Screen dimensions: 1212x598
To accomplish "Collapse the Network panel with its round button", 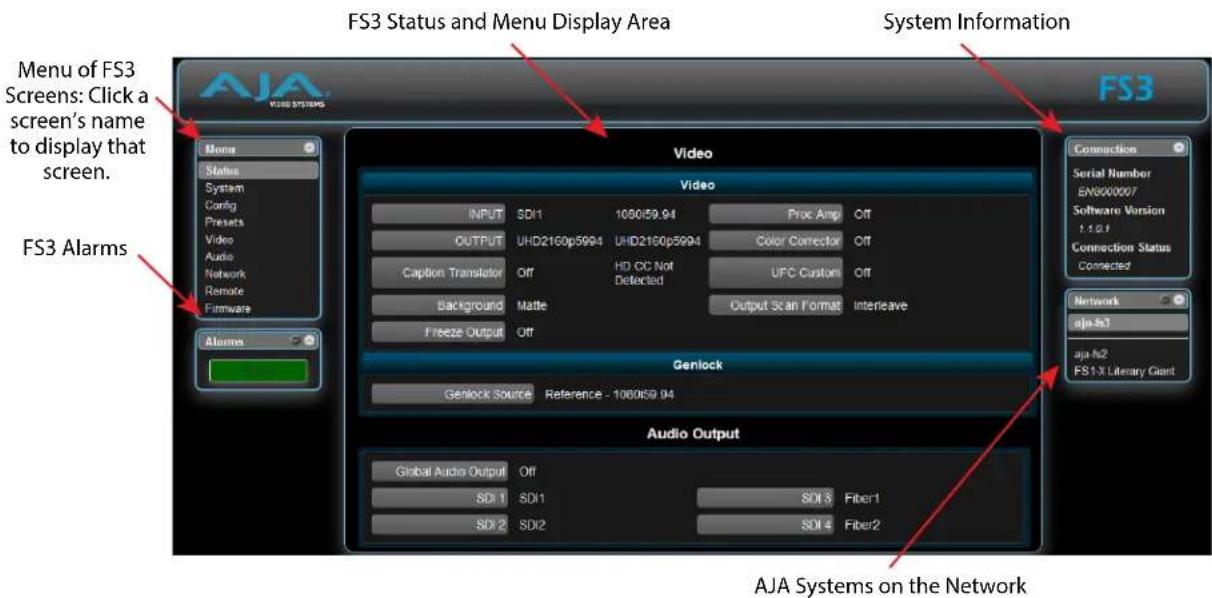I will [1179, 299].
